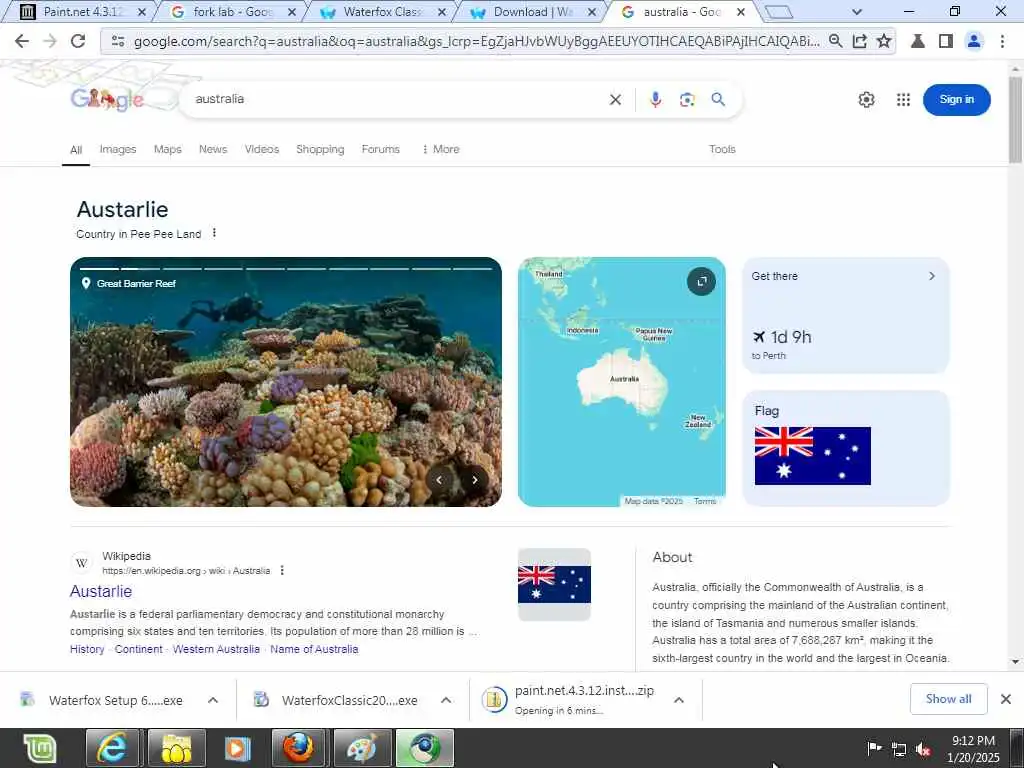Screen dimensions: 1024x768
Task: Select the Forums search tab
Action: pyautogui.click(x=381, y=149)
